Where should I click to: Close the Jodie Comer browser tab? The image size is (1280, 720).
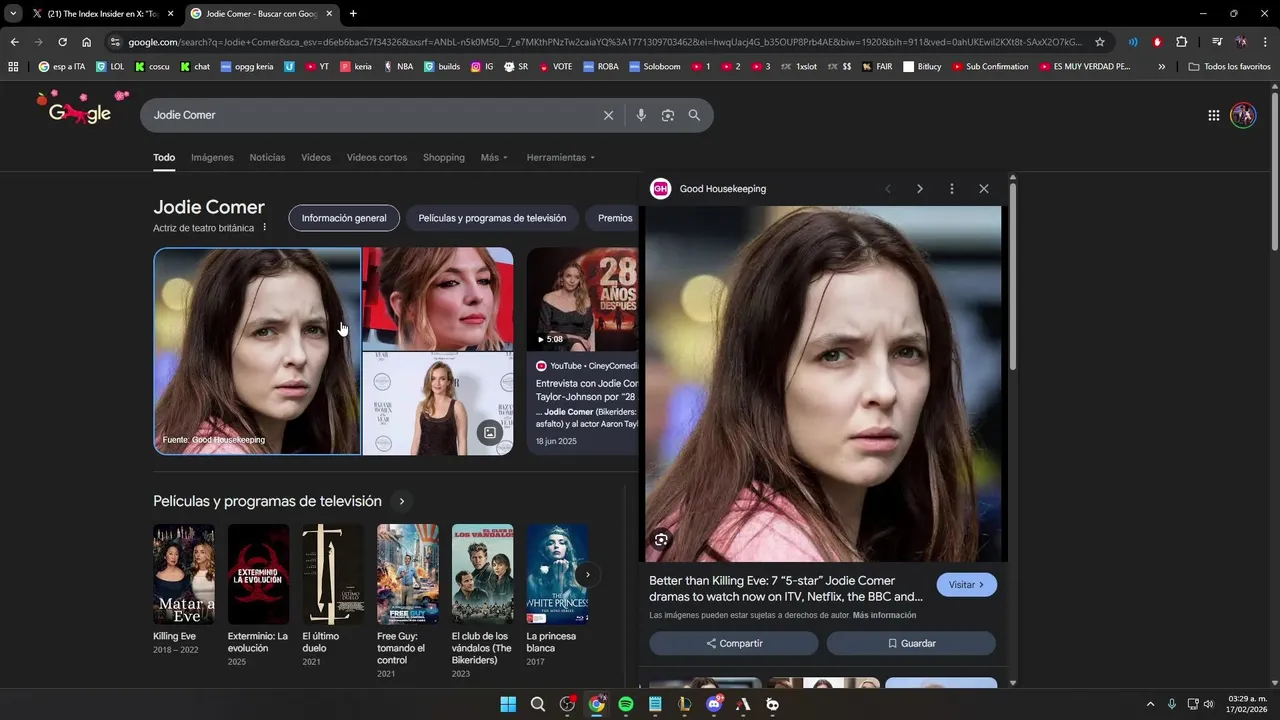point(329,14)
